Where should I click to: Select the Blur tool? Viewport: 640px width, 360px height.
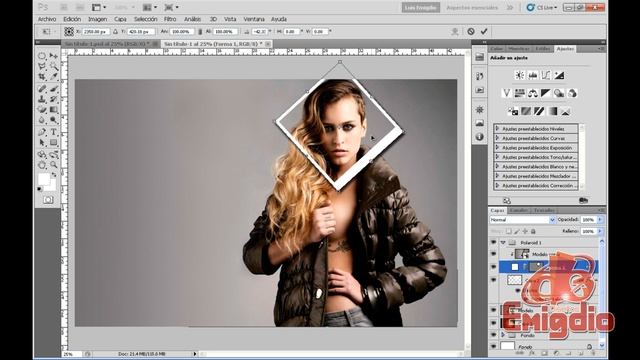pyautogui.click(x=42, y=120)
